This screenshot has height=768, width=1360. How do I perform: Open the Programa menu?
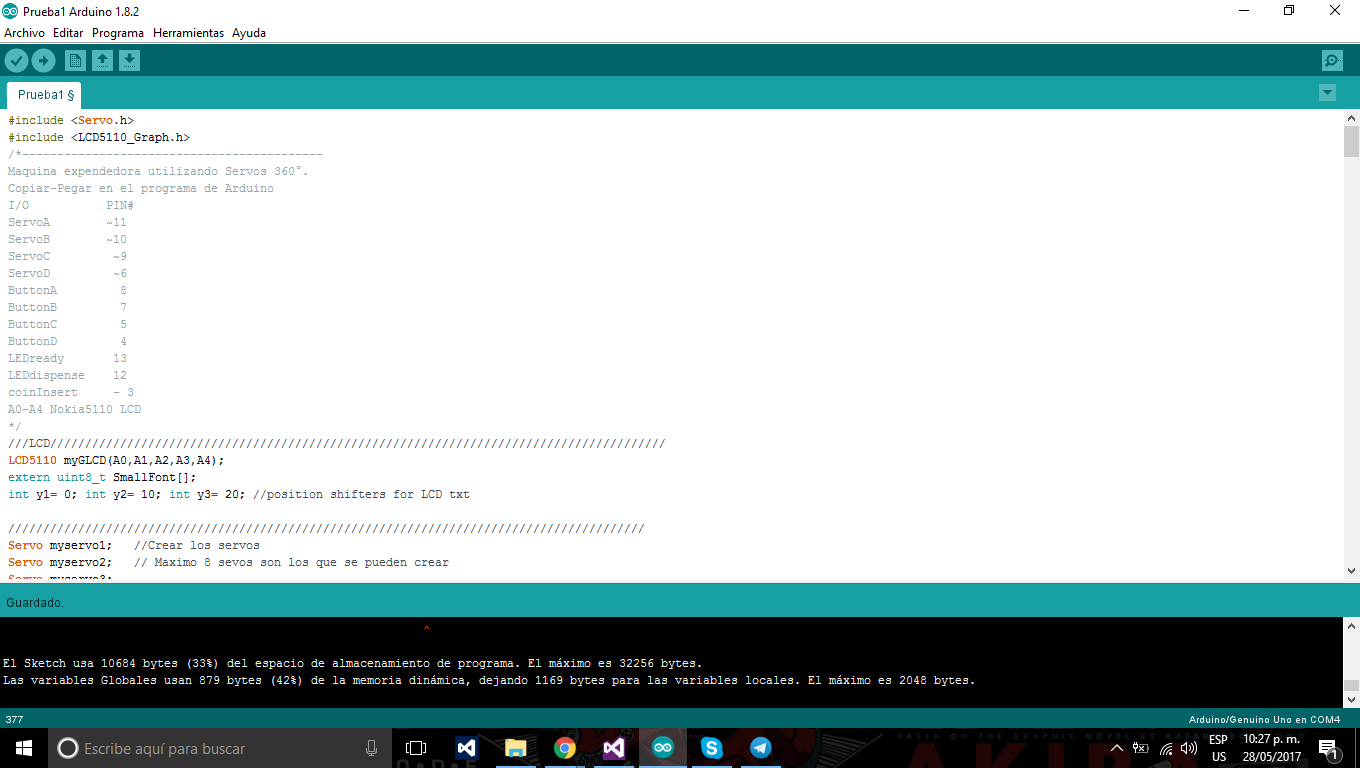coord(118,33)
